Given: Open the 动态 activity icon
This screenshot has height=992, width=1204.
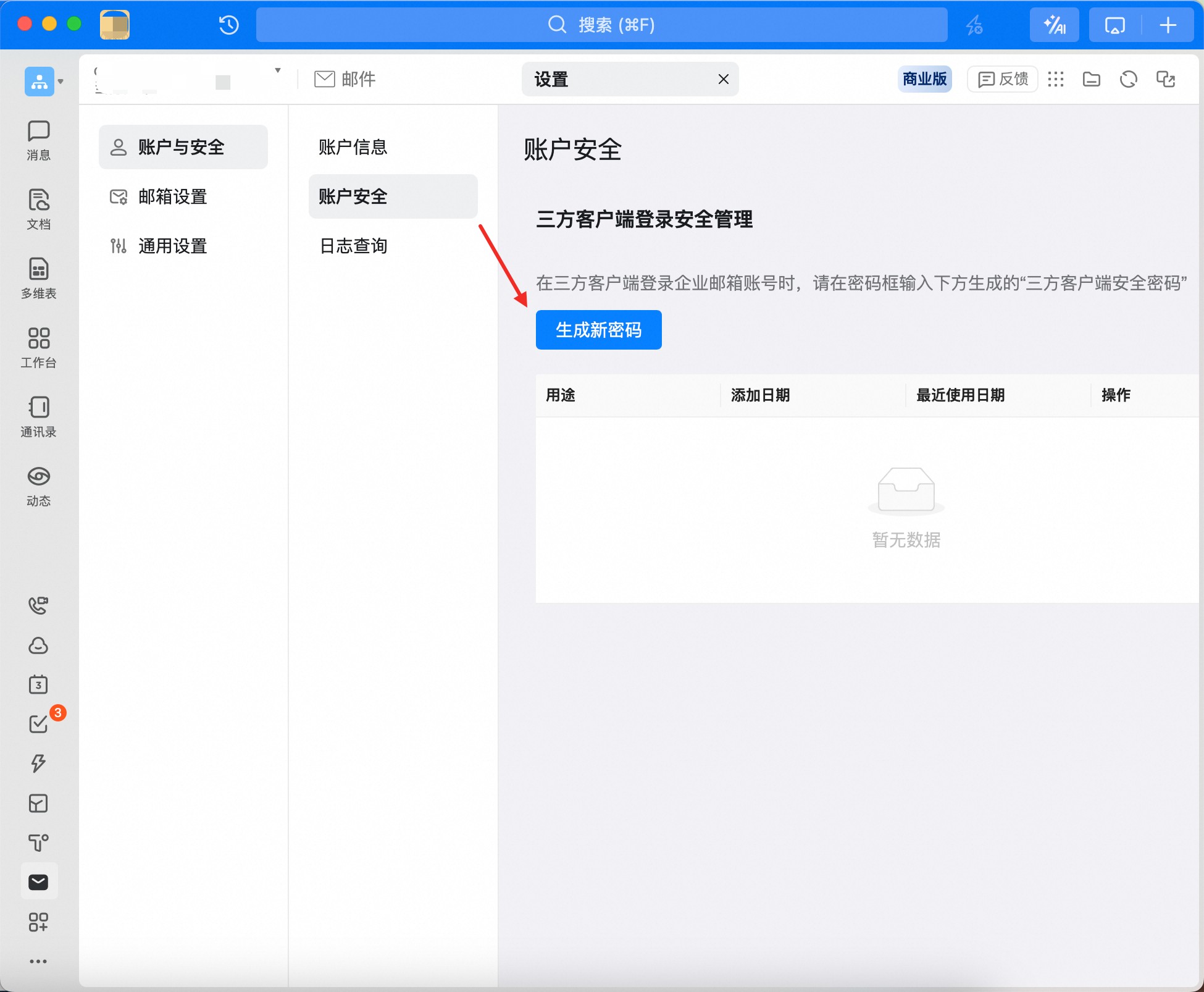Looking at the screenshot, I should pyautogui.click(x=38, y=486).
